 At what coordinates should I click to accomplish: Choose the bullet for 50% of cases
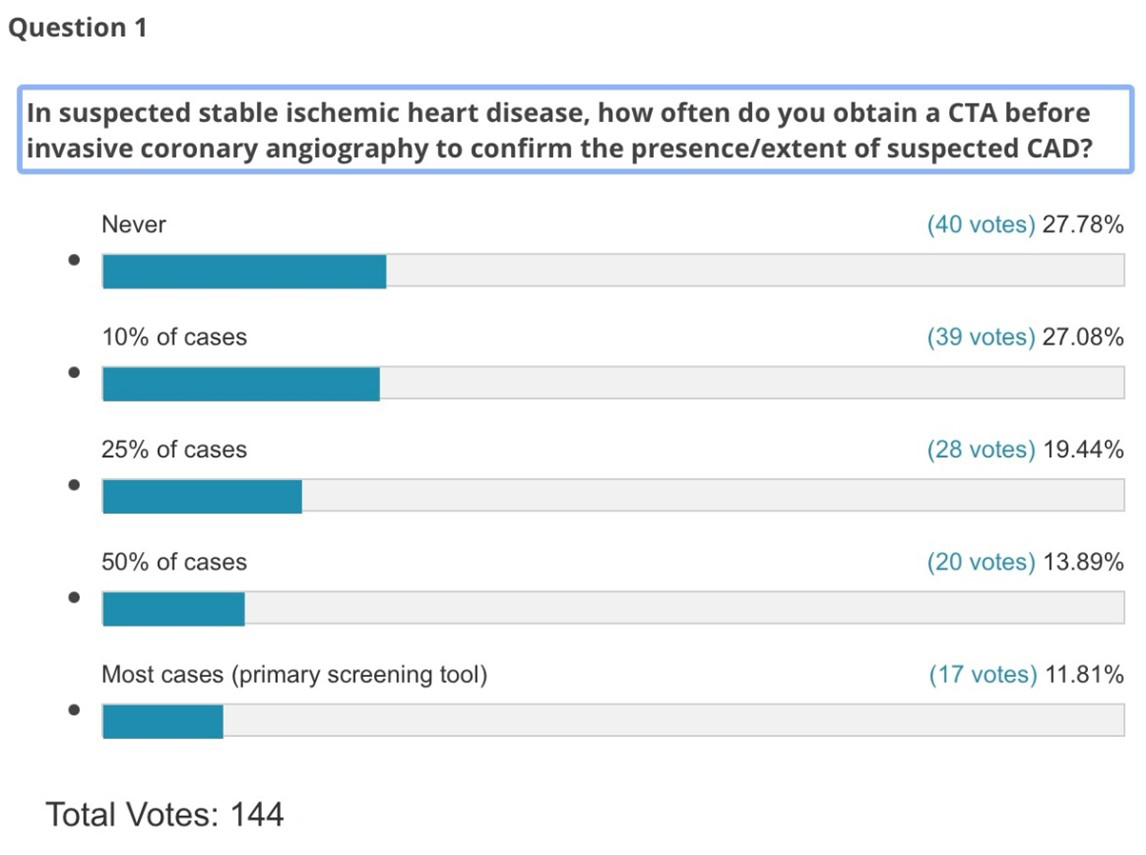[74, 598]
